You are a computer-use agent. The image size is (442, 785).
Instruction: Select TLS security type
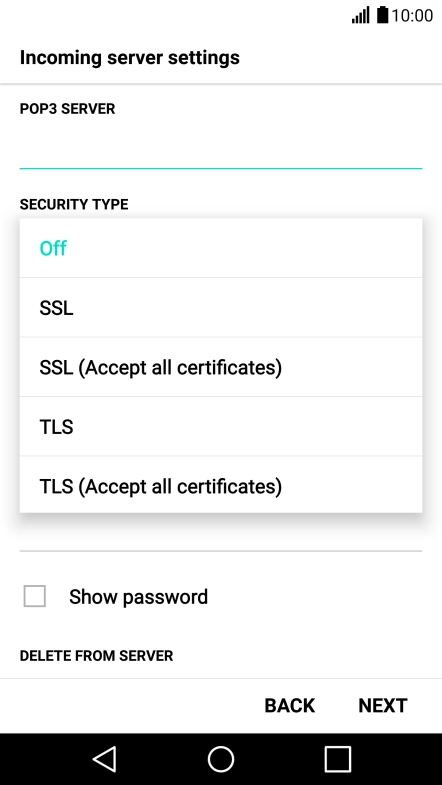click(x=221, y=427)
